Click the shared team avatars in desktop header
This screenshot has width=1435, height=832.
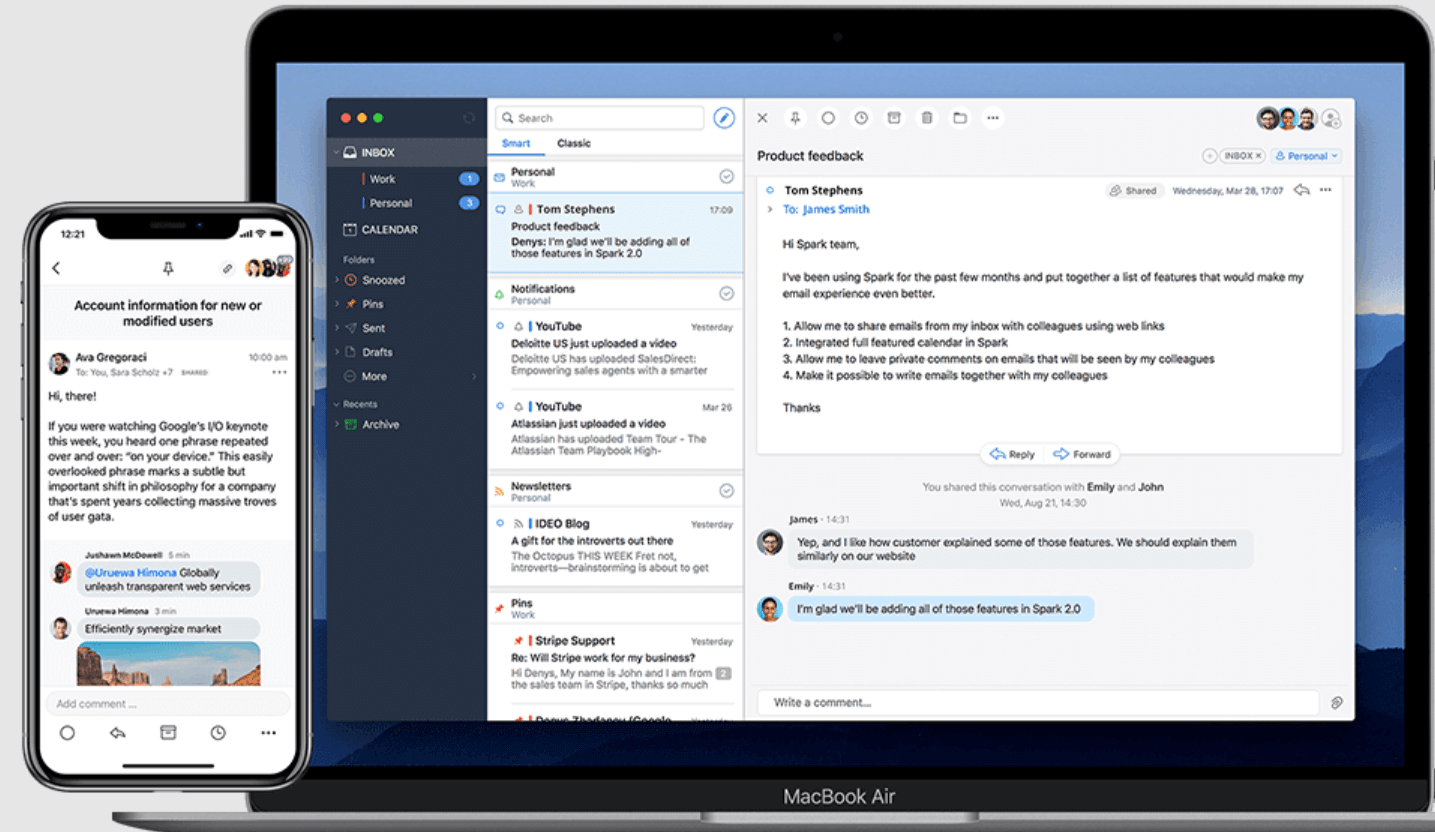click(x=1287, y=119)
